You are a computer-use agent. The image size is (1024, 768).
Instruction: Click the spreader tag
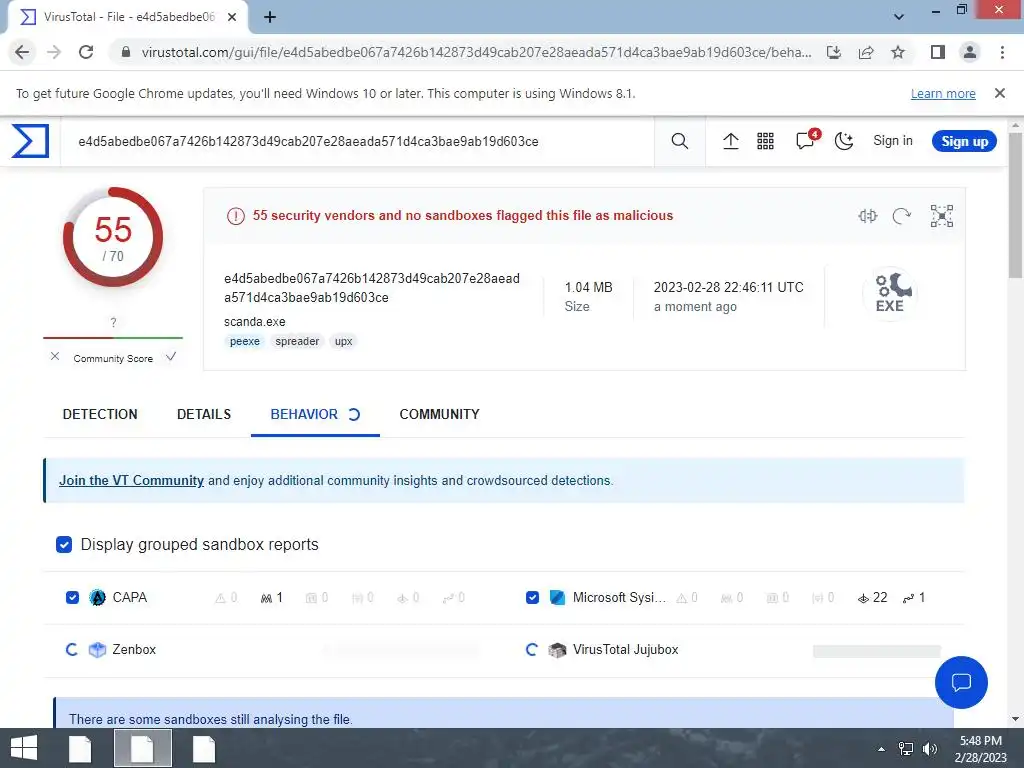click(297, 341)
